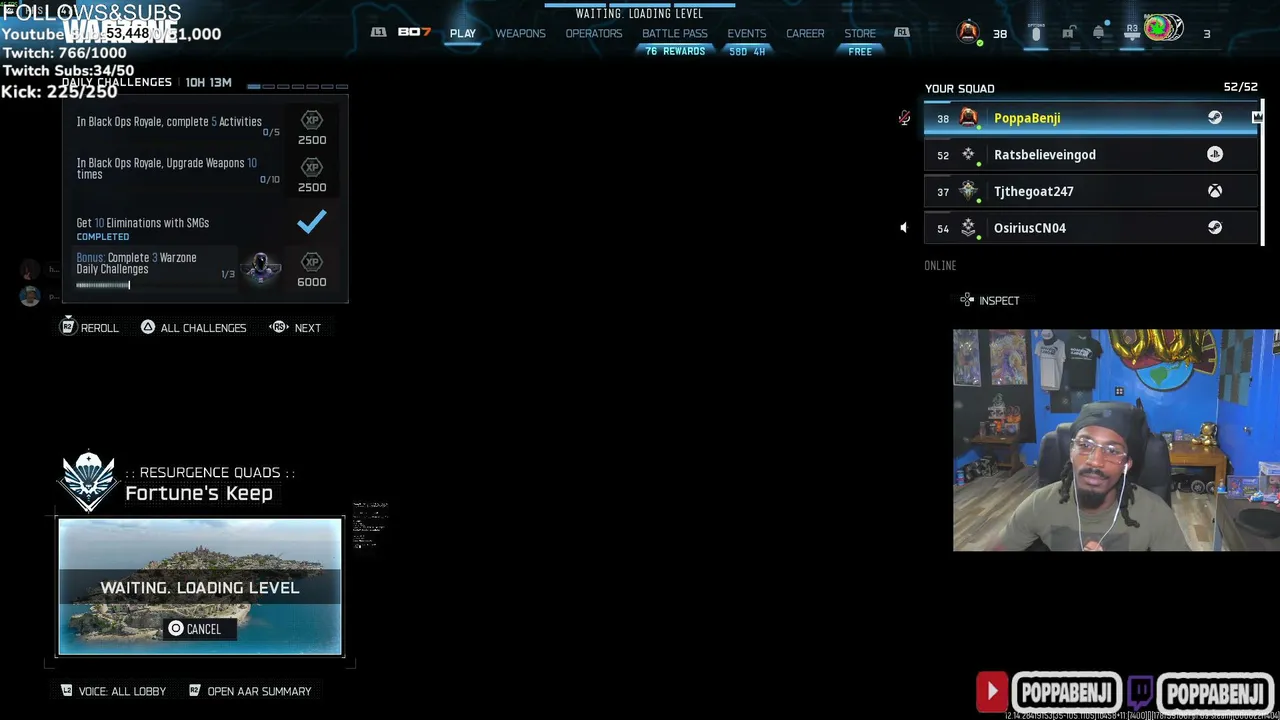Screen dimensions: 1280x720
Task: Click OsiriusCN04's Steam platform icon
Action: (1214, 227)
